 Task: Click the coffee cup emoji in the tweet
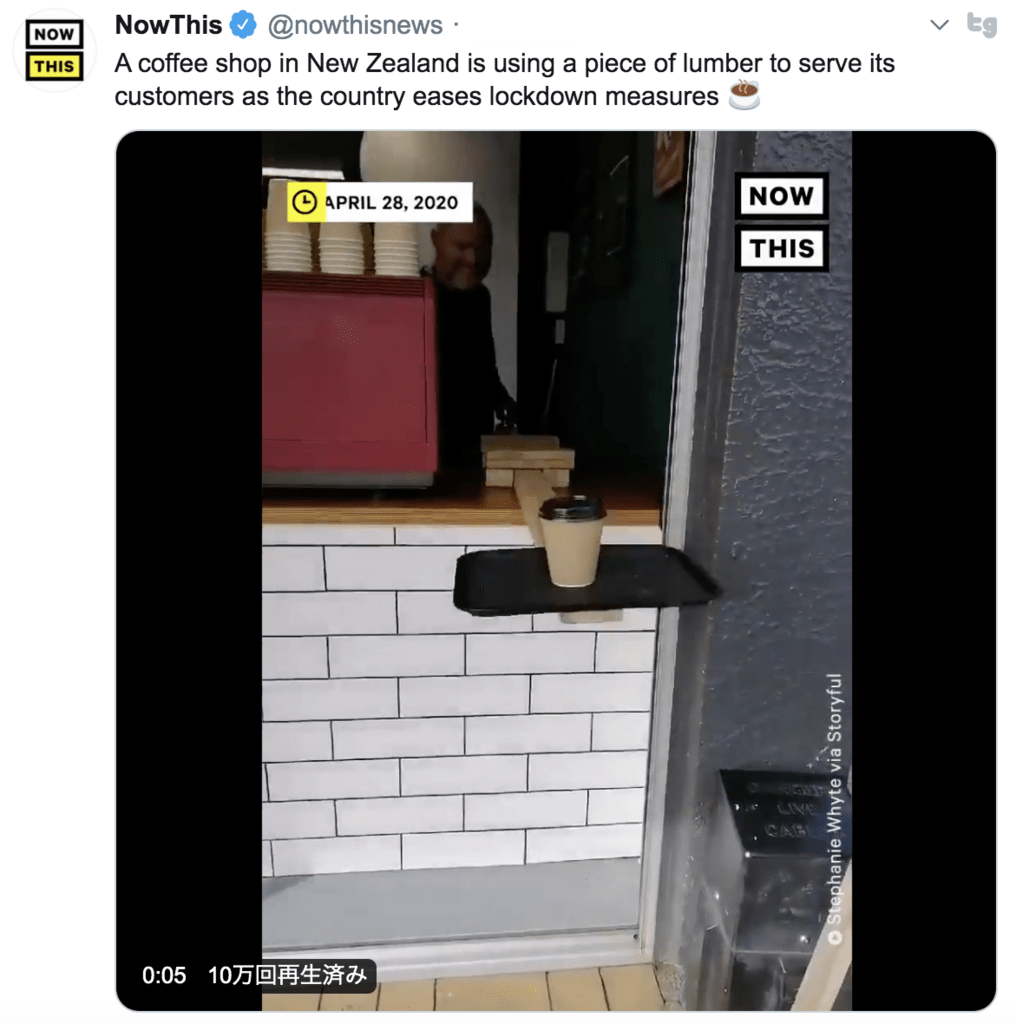744,95
